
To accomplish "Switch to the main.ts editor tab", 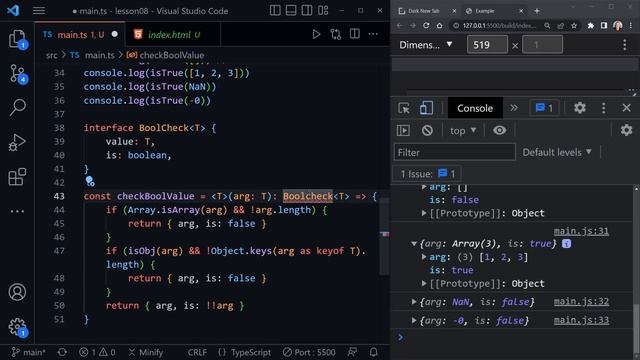I will [80, 35].
